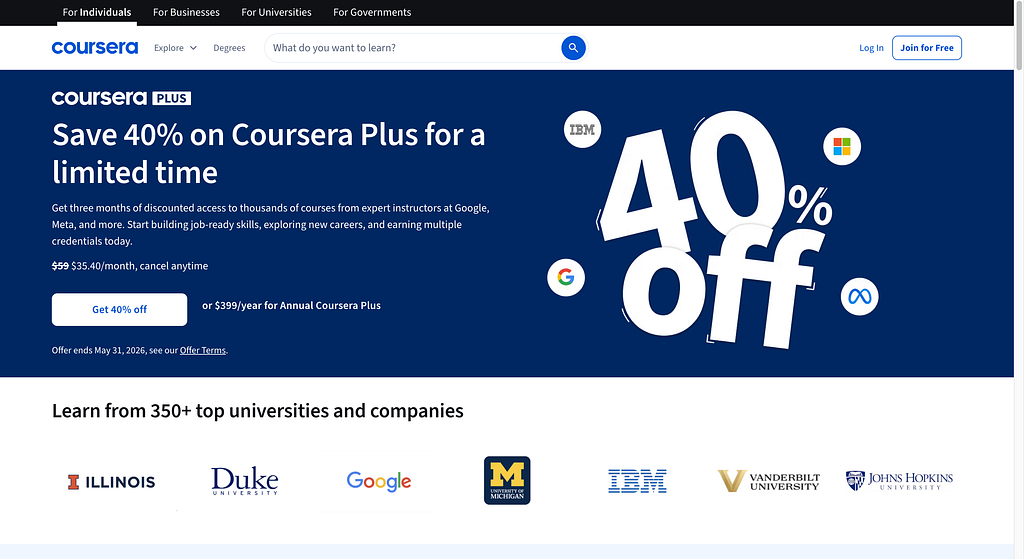Open the blue IBM partner logo

point(637,481)
